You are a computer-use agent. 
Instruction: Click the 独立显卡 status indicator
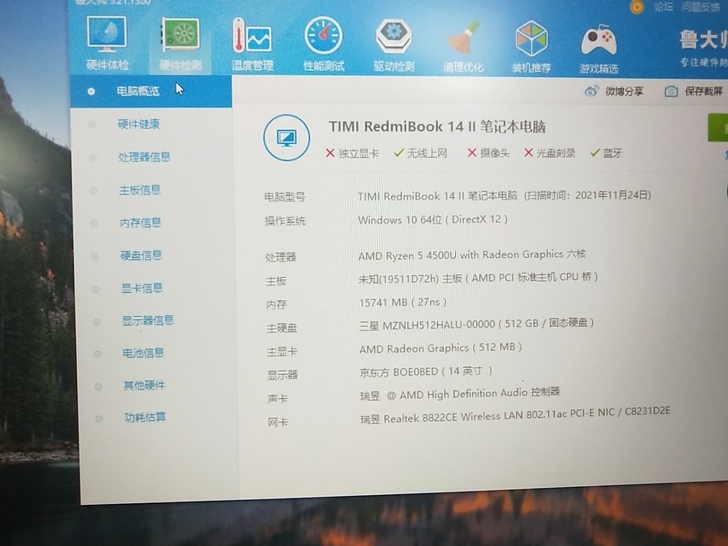click(352, 153)
